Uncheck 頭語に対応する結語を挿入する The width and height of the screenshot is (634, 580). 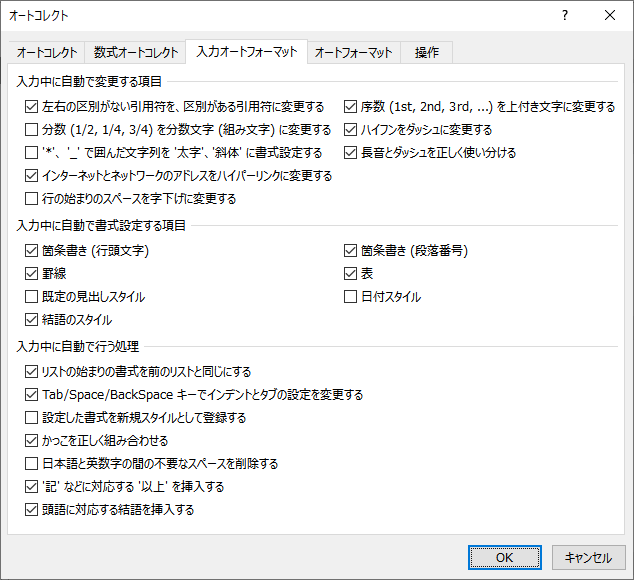coord(32,510)
